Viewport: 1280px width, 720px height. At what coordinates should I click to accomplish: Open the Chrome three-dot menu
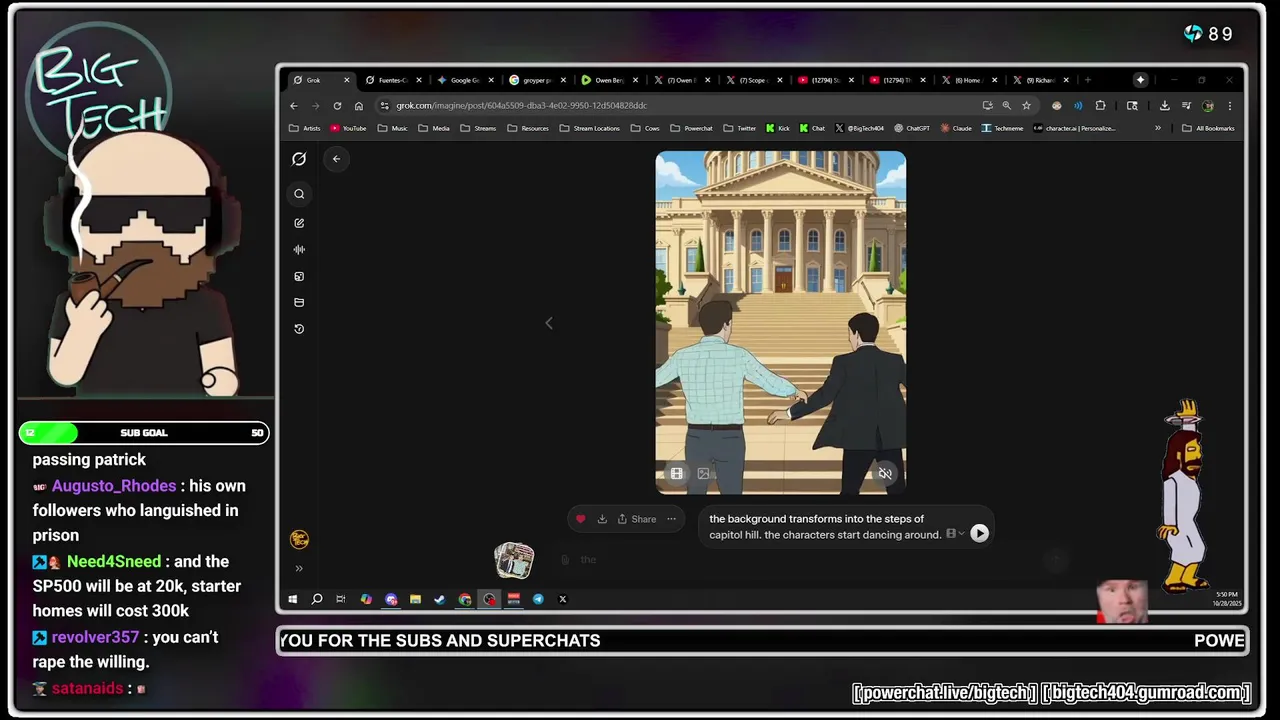point(1230,106)
